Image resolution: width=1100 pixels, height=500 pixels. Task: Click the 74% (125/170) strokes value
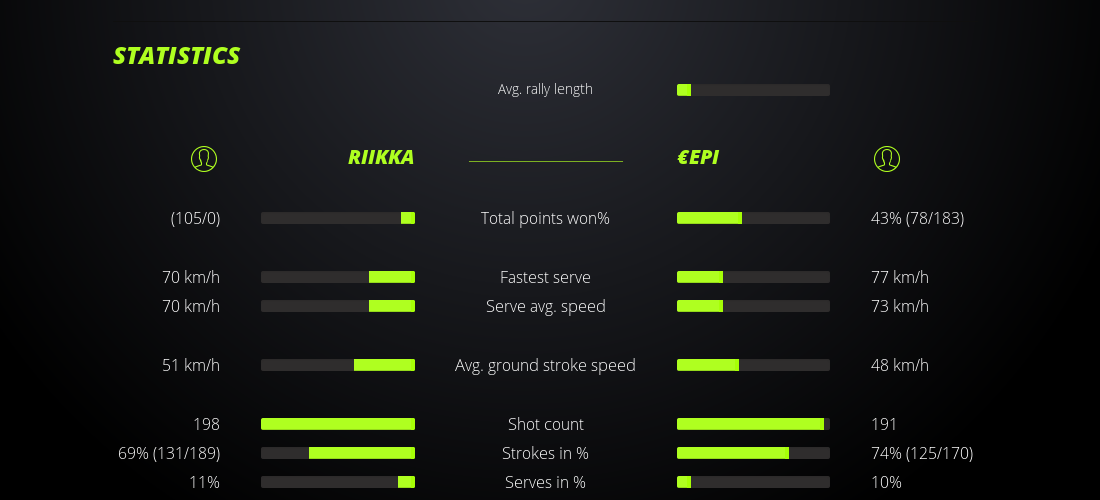pos(922,453)
